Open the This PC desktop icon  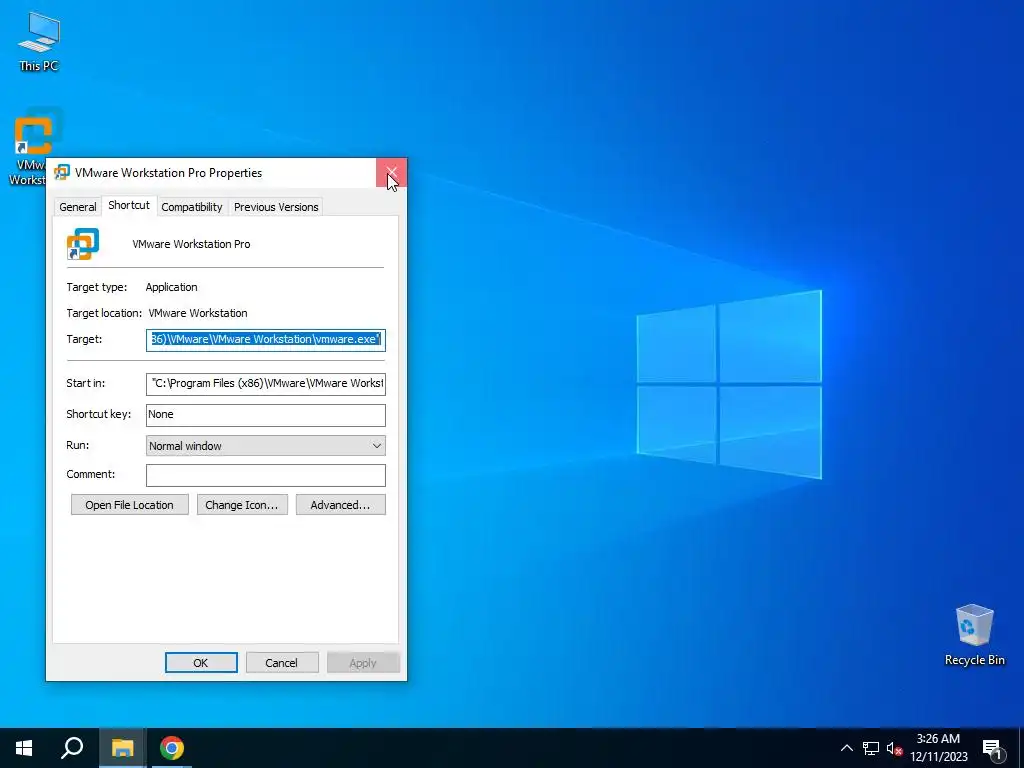tap(39, 40)
